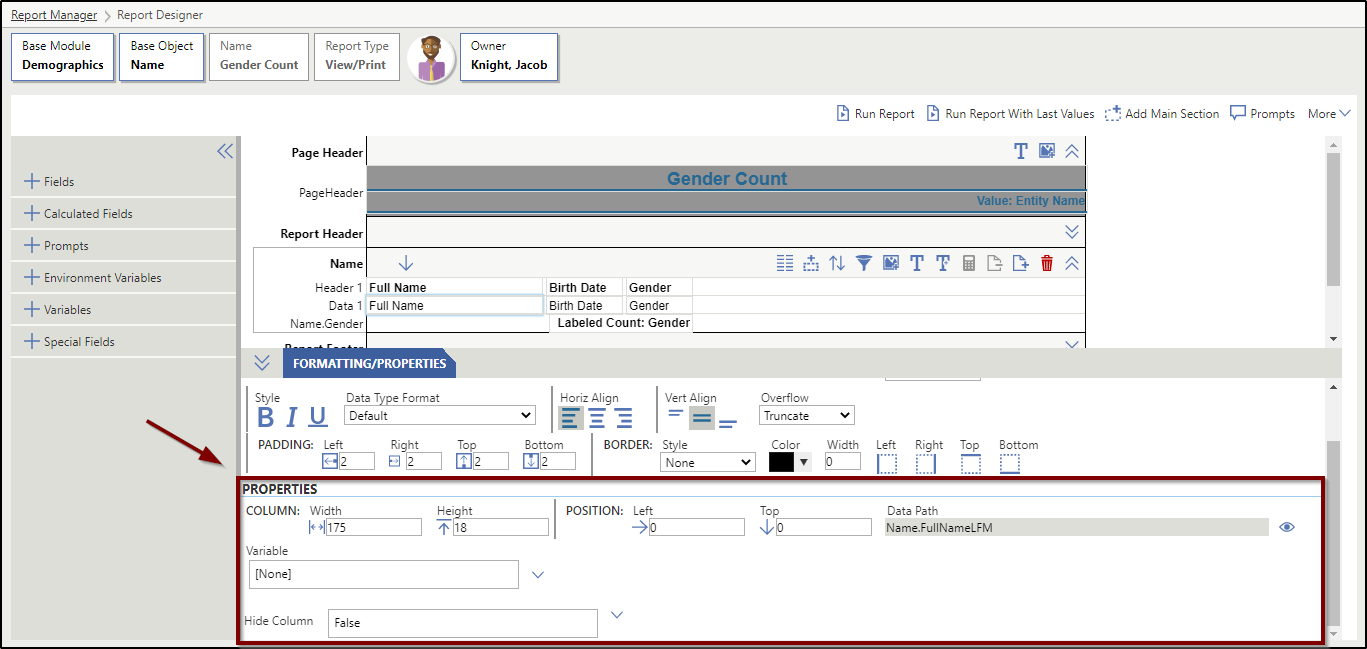Expand the Calculated Fields group
1367x649 pixels.
coord(87,214)
